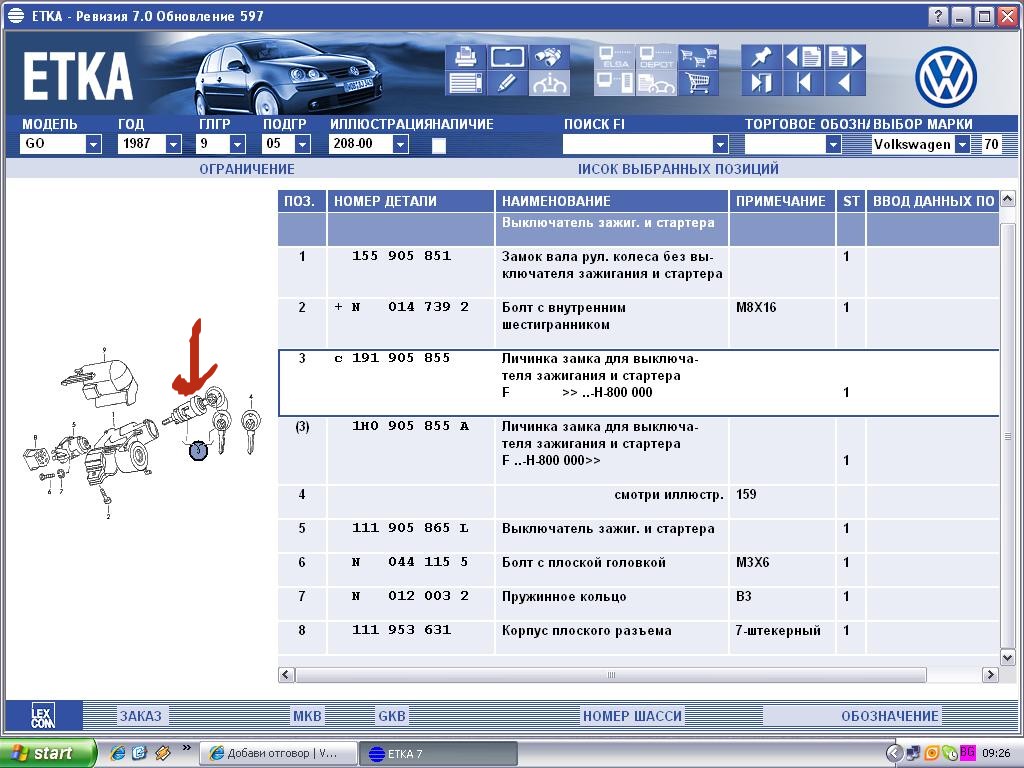Select part number 111 953 631
Screen dimensions: 1024x768
[x=401, y=630]
